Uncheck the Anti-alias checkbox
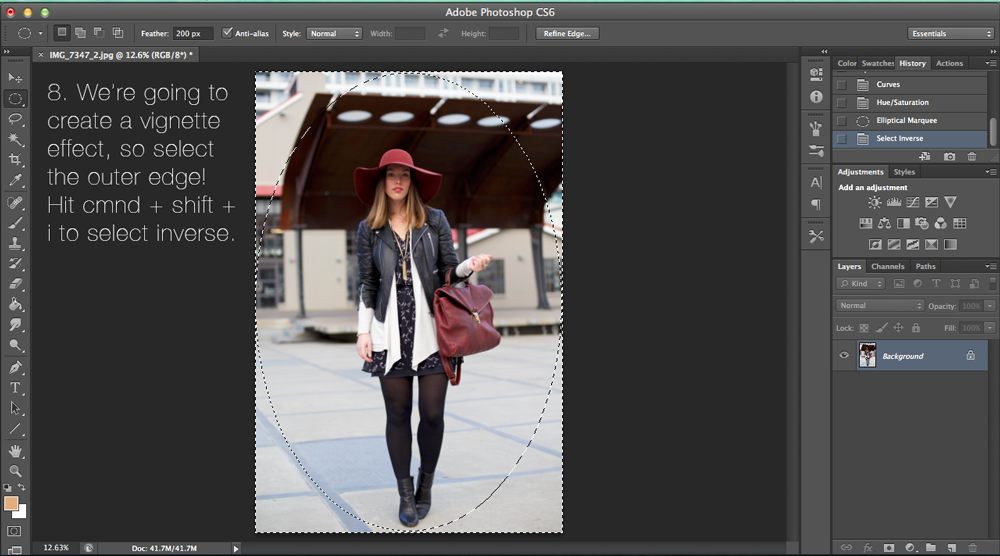 point(228,33)
